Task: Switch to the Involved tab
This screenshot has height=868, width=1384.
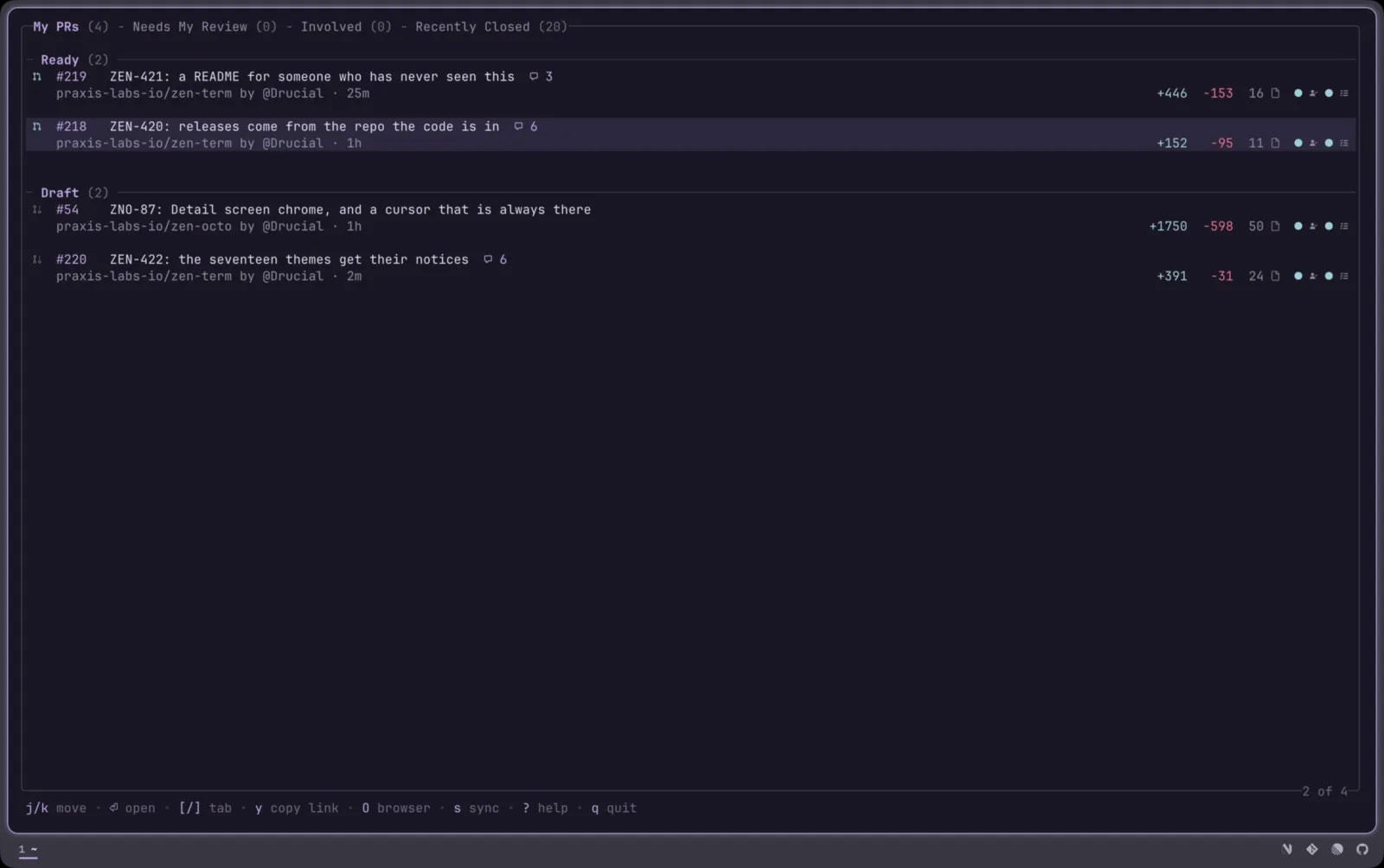Action: tap(346, 27)
